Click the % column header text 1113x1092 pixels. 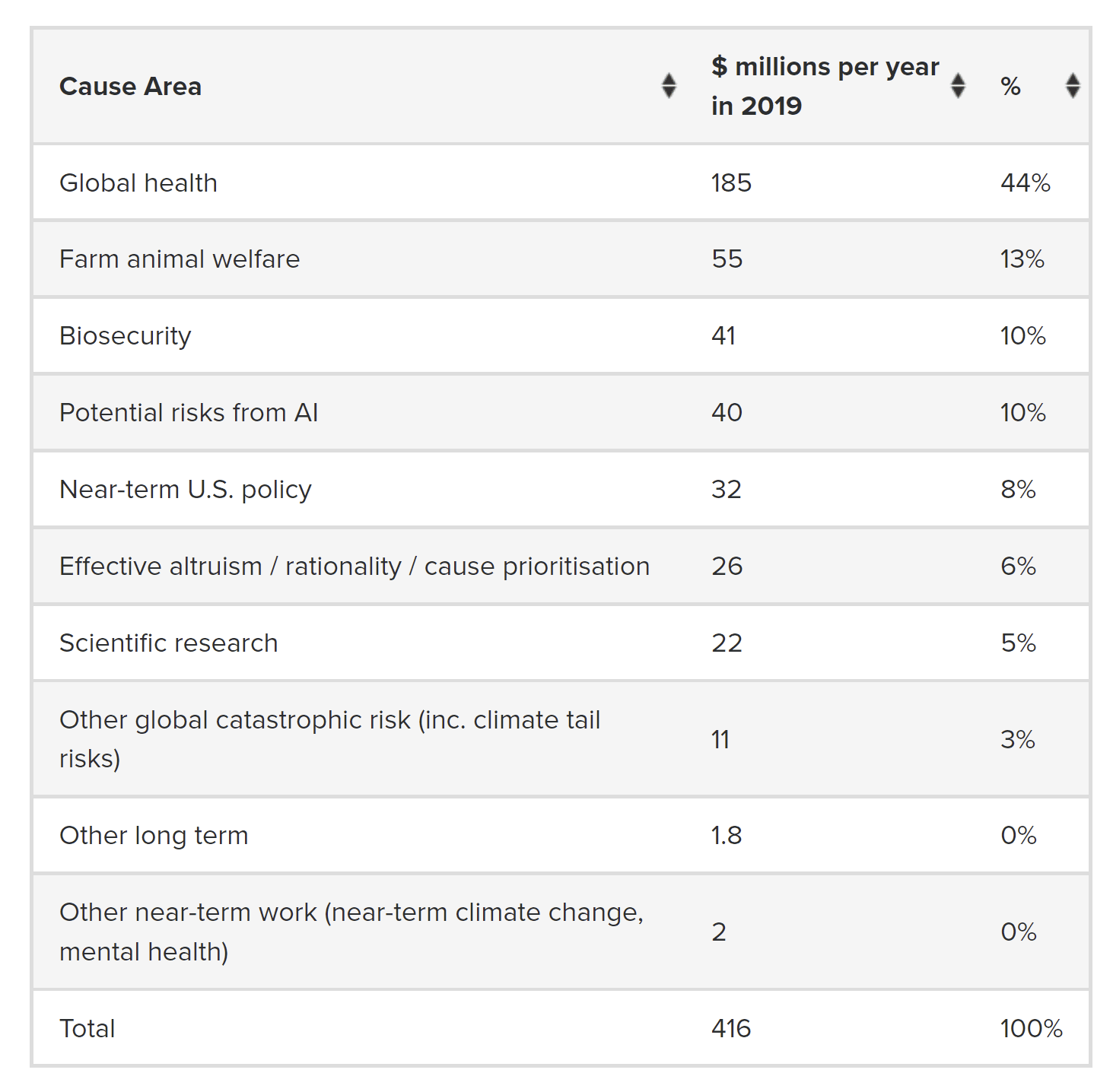pos(1010,87)
